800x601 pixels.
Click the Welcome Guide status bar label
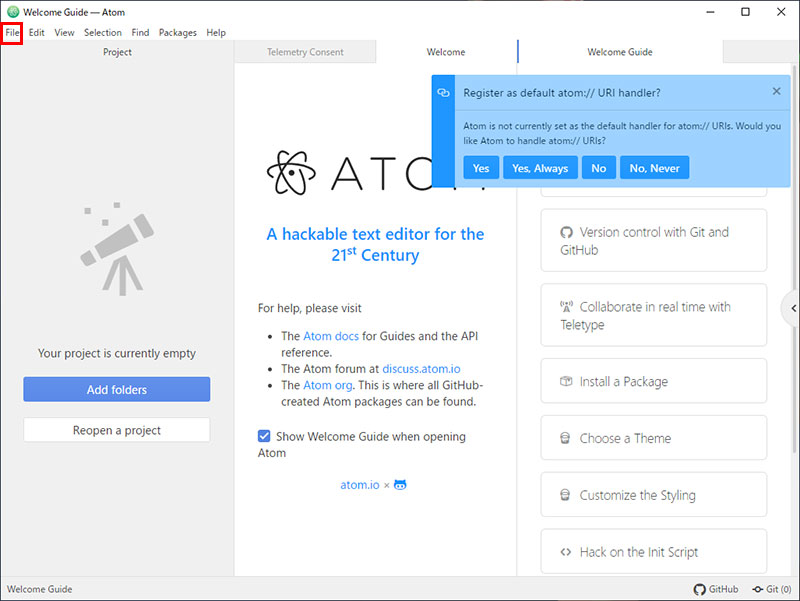(x=39, y=589)
